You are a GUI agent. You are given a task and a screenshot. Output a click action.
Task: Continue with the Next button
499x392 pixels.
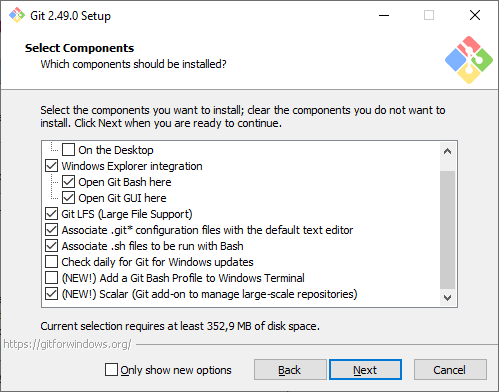(365, 370)
